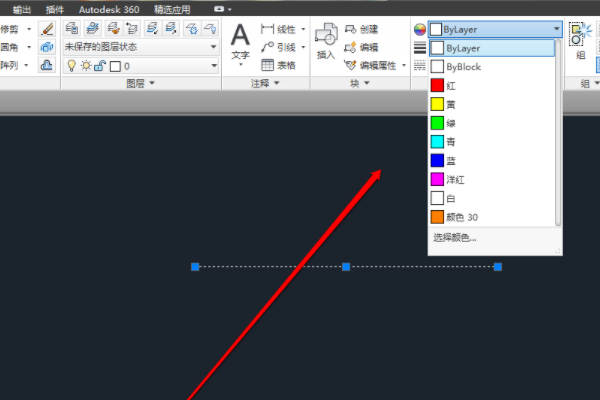The height and width of the screenshot is (400, 600).
Task: Click the Isolate Layer icon
Action: pyautogui.click(x=152, y=28)
